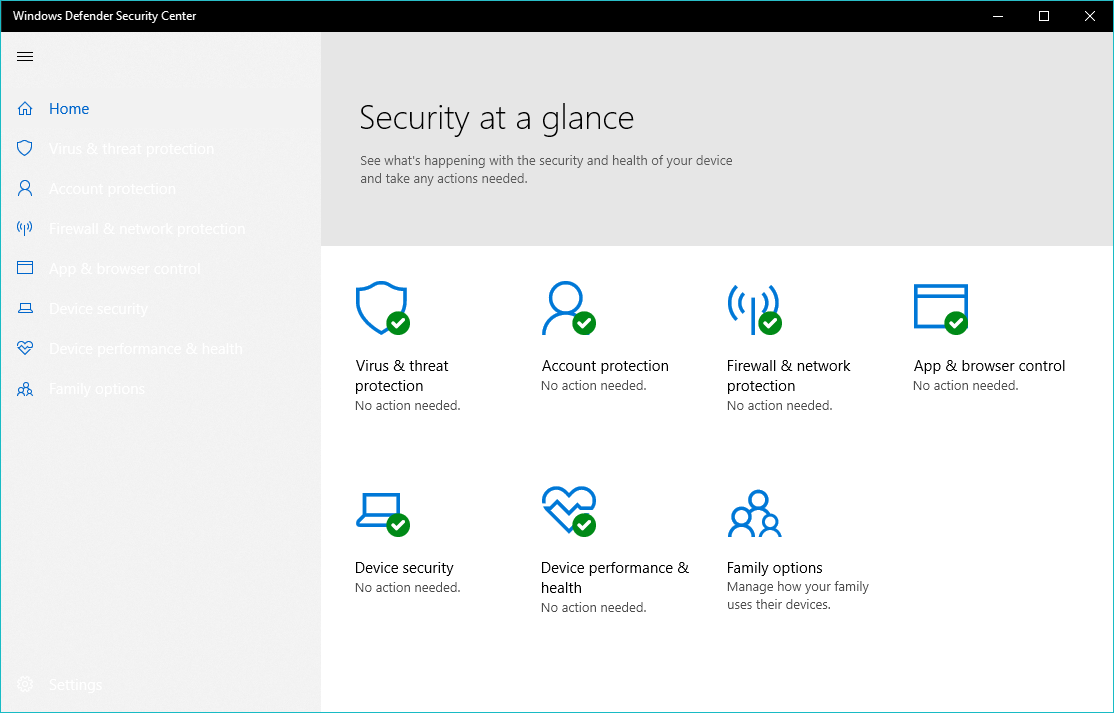
Task: Click the Settings gear icon in sidebar
Action: [25, 685]
